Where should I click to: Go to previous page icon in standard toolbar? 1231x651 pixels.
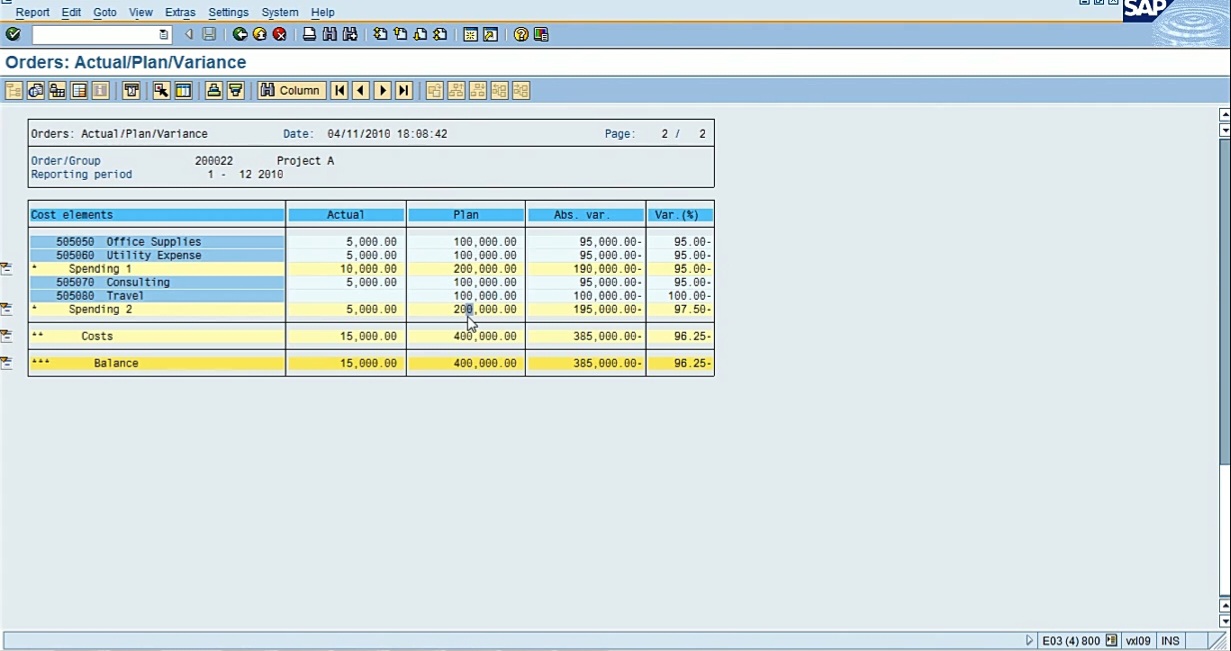(x=401, y=34)
